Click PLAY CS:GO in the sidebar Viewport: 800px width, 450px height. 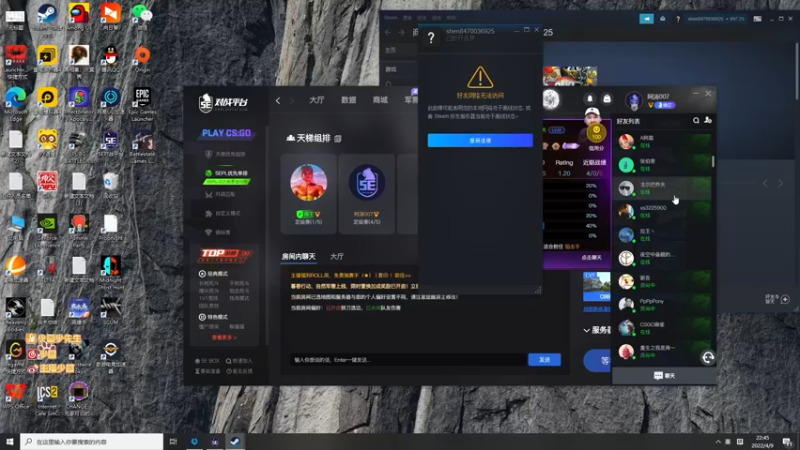point(226,133)
